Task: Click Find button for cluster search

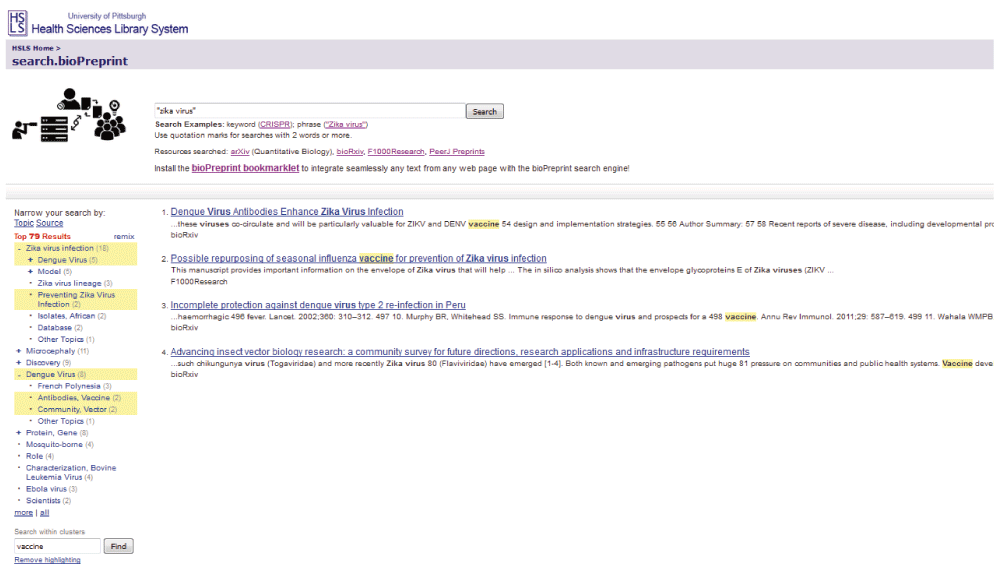Action: [119, 547]
